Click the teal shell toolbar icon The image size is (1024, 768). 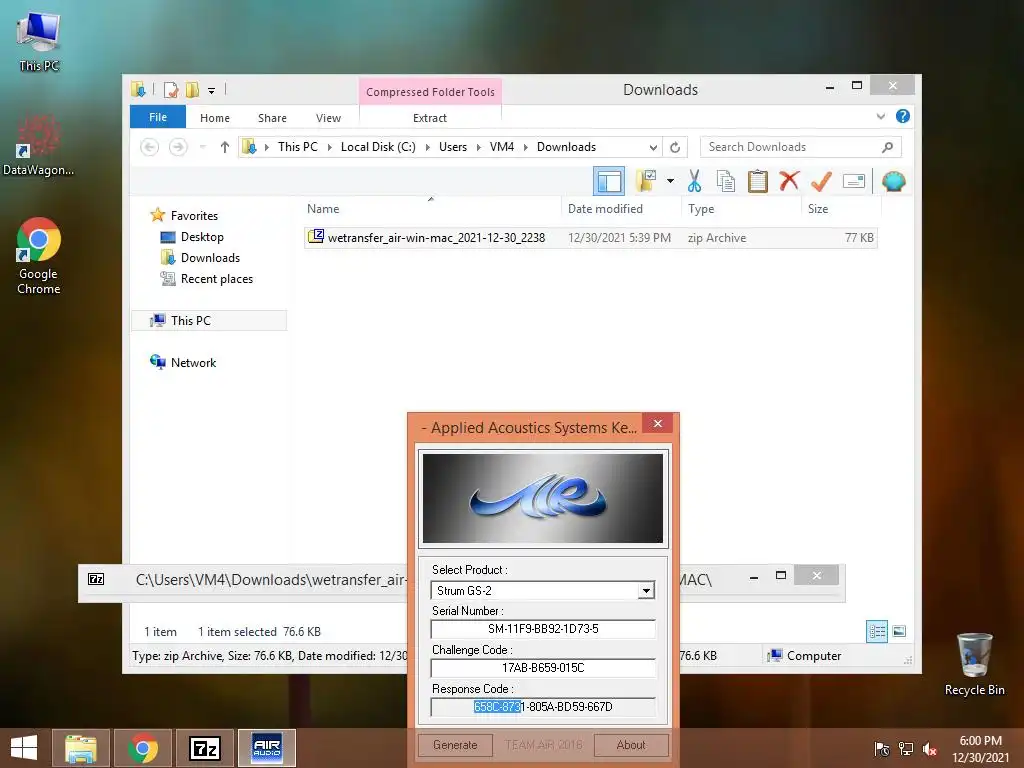(893, 181)
